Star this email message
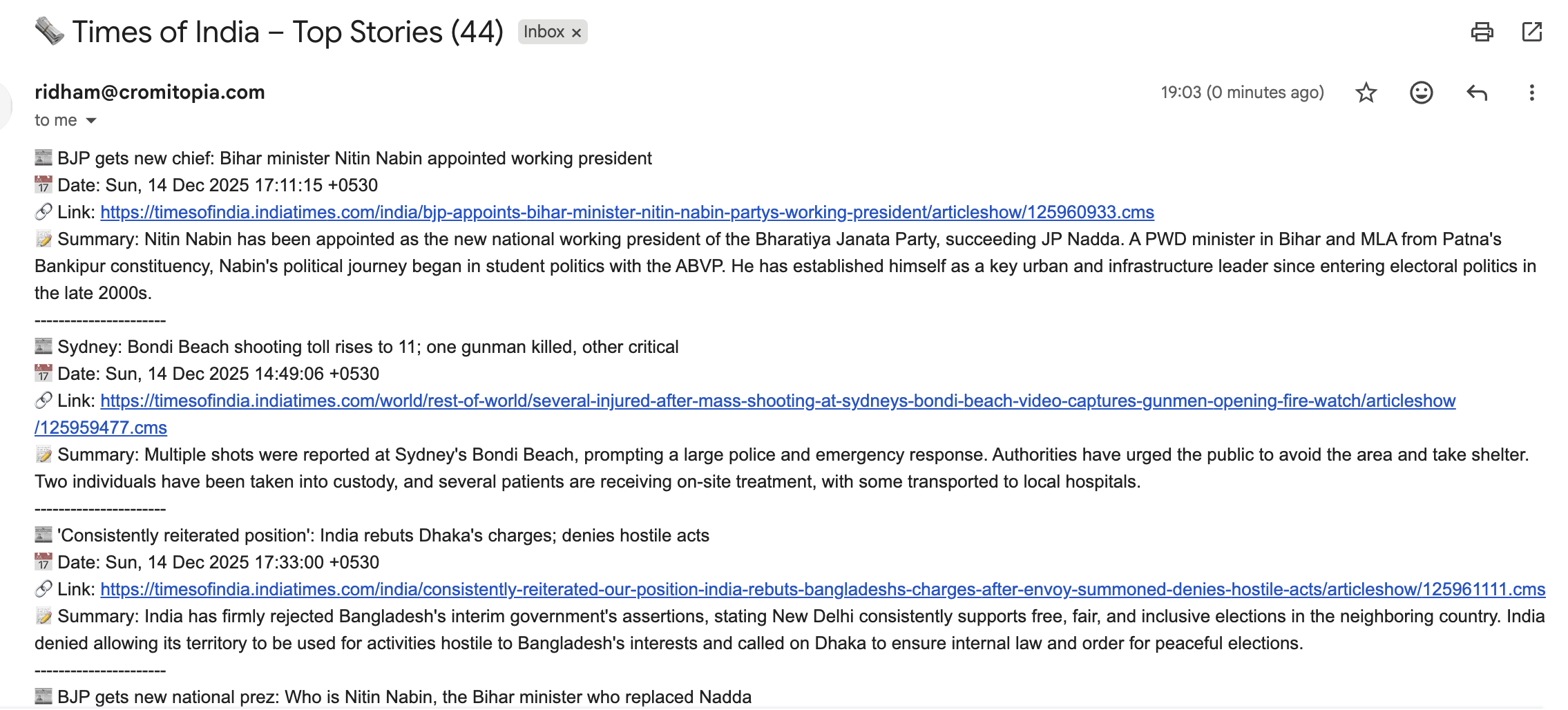Image resolution: width=1568 pixels, height=710 pixels. pos(1366,93)
